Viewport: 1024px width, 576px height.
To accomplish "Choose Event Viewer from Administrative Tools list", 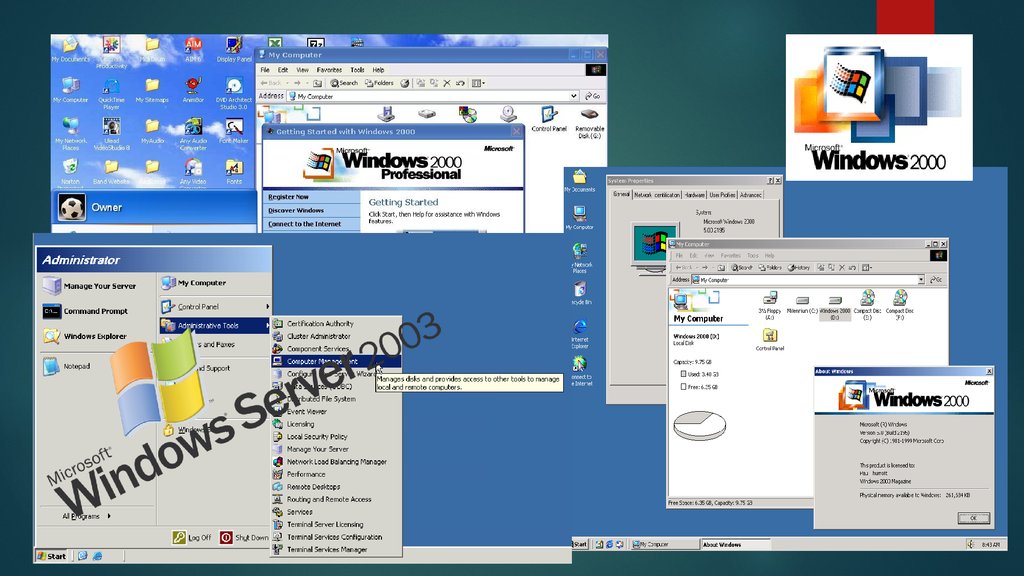I will coord(336,411).
